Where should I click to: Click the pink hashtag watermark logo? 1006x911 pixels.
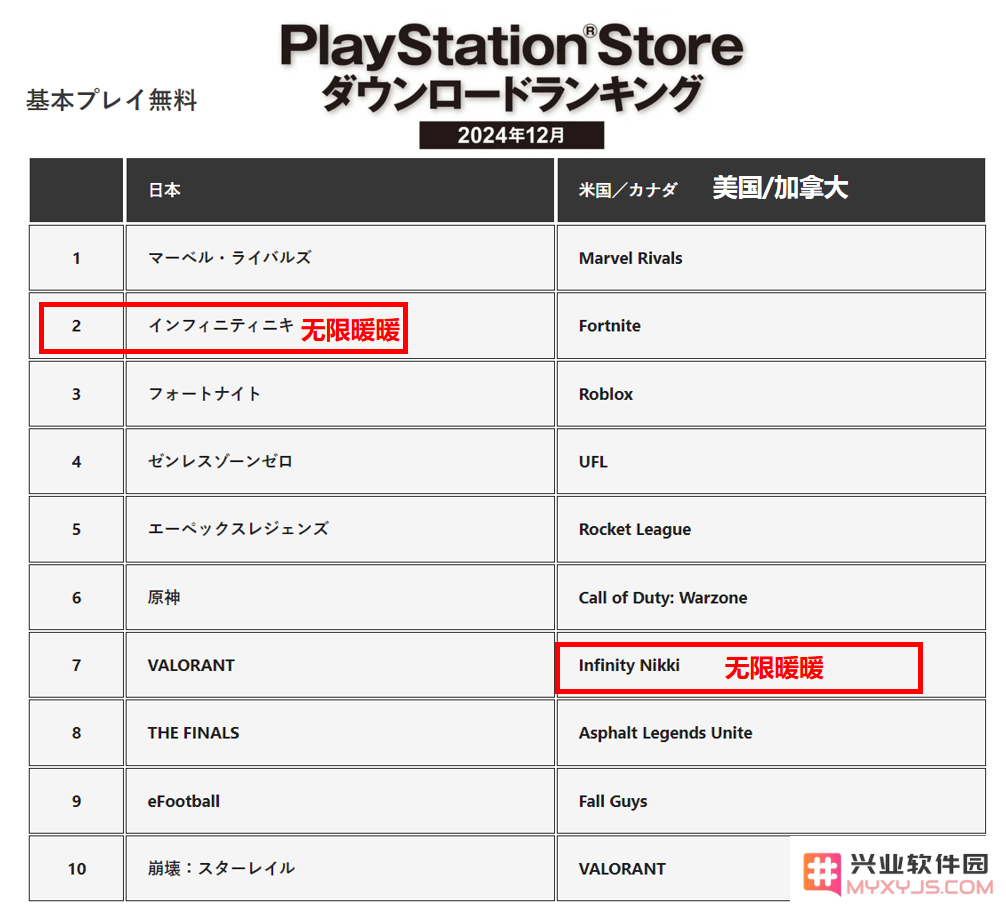(x=821, y=873)
